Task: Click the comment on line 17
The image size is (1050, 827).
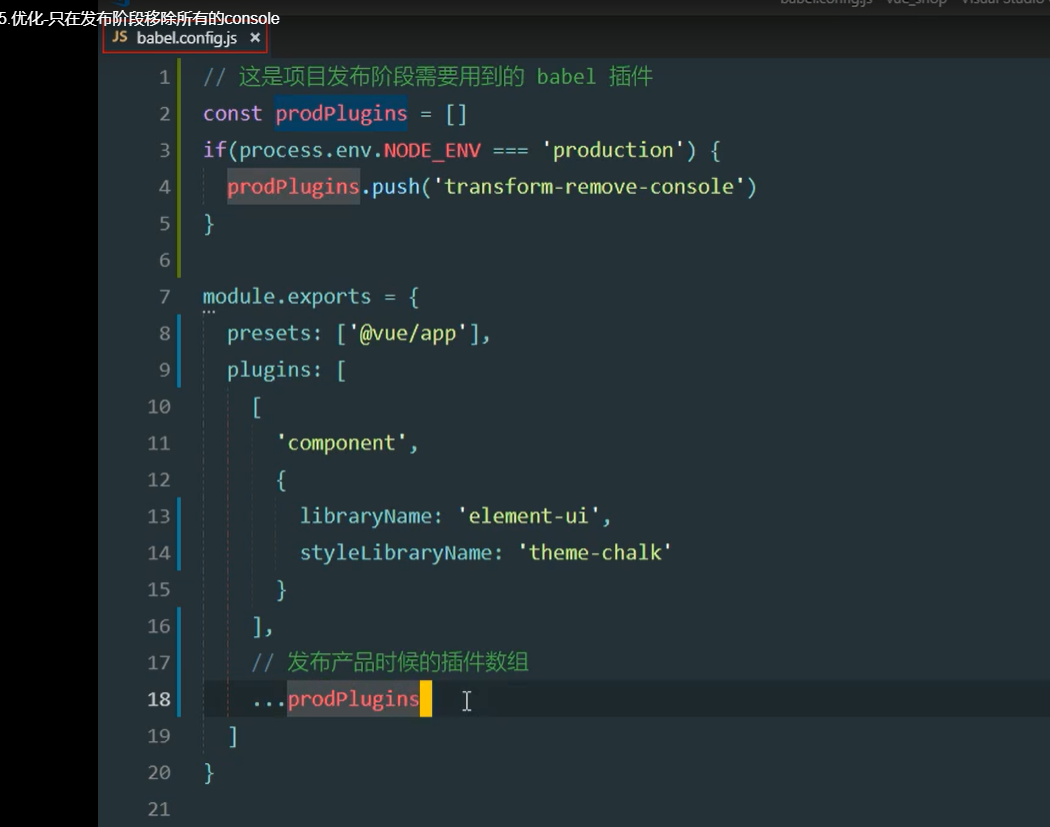Action: [390, 662]
